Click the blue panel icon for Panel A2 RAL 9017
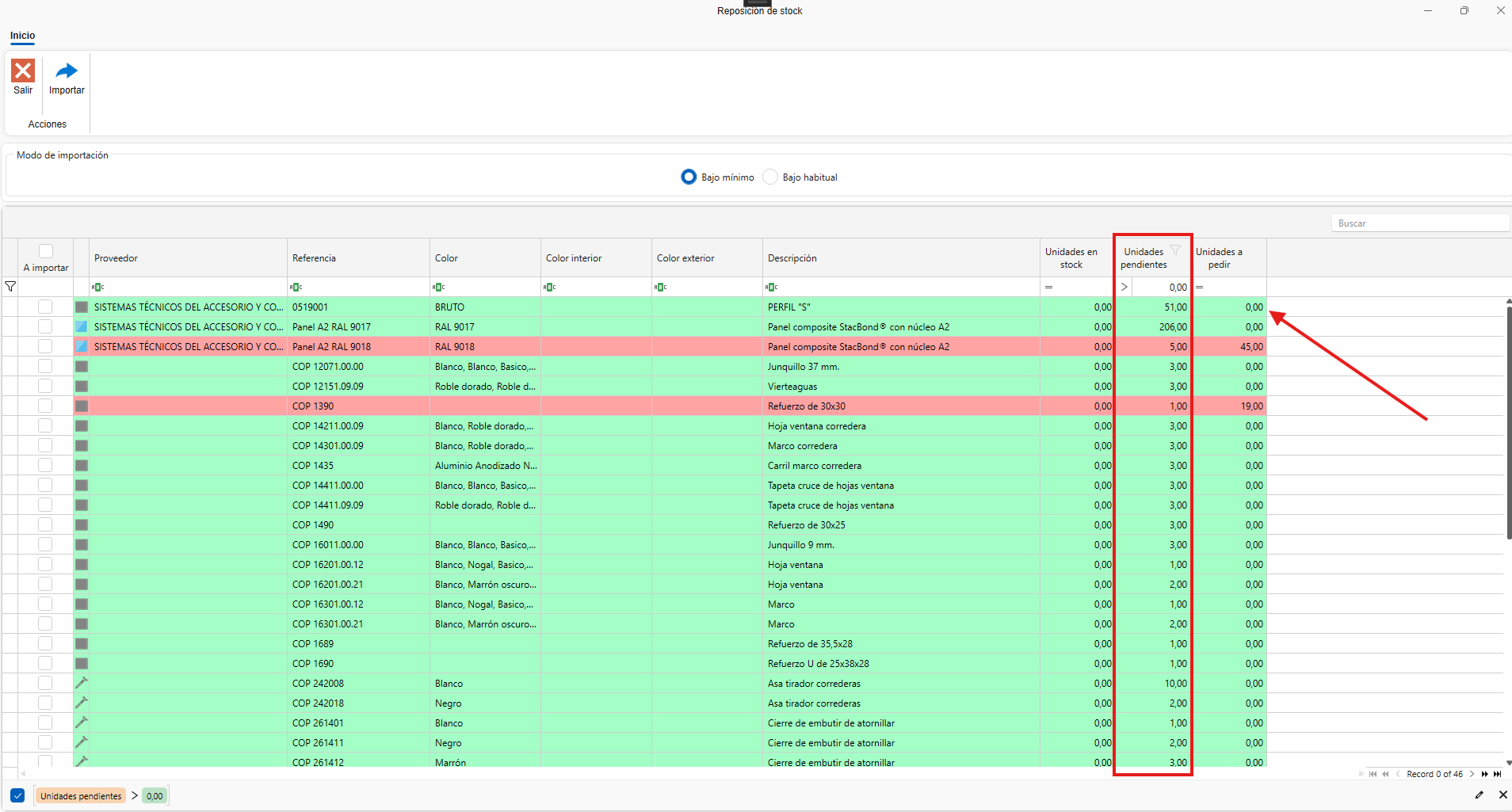1512x812 pixels. (x=82, y=326)
